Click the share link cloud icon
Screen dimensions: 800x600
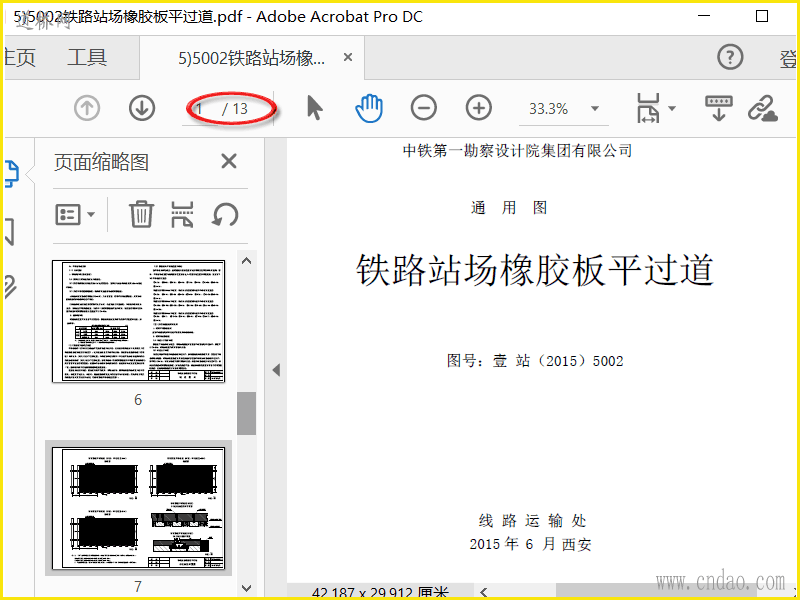[x=763, y=108]
